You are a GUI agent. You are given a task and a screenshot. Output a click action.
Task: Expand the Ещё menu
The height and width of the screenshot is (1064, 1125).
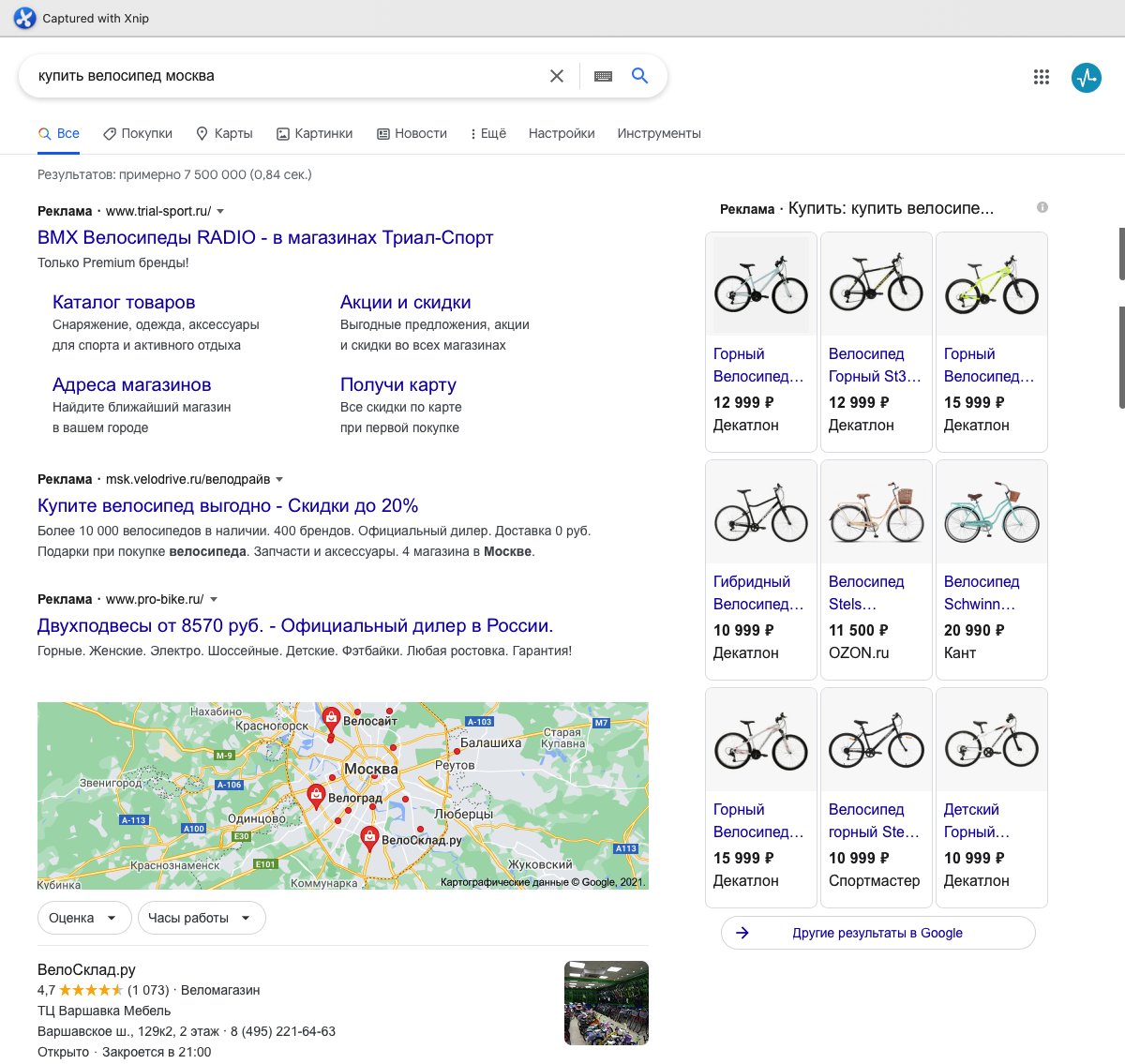(487, 133)
